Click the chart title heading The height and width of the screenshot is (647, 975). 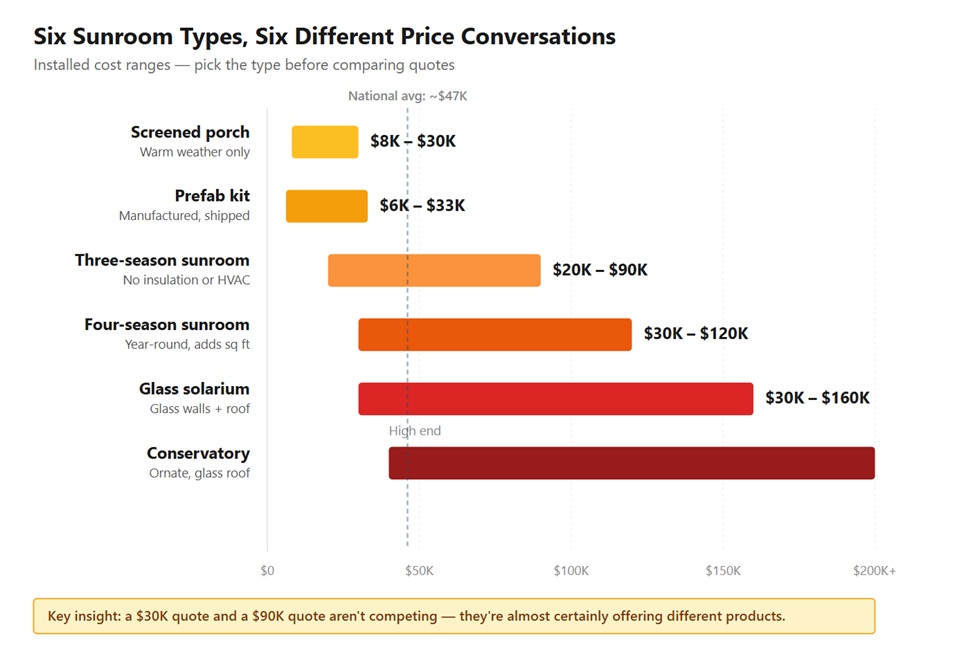(324, 37)
